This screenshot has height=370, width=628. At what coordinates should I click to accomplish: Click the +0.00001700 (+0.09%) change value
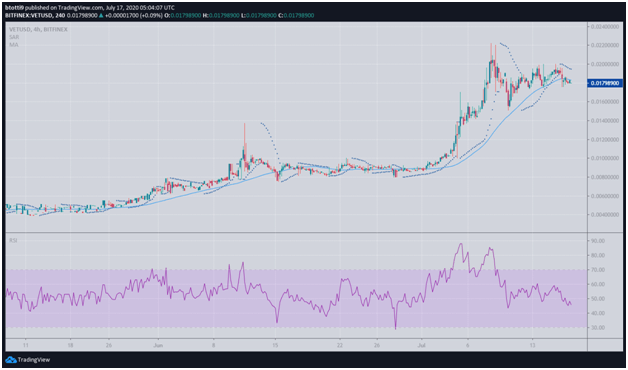[x=132, y=15]
